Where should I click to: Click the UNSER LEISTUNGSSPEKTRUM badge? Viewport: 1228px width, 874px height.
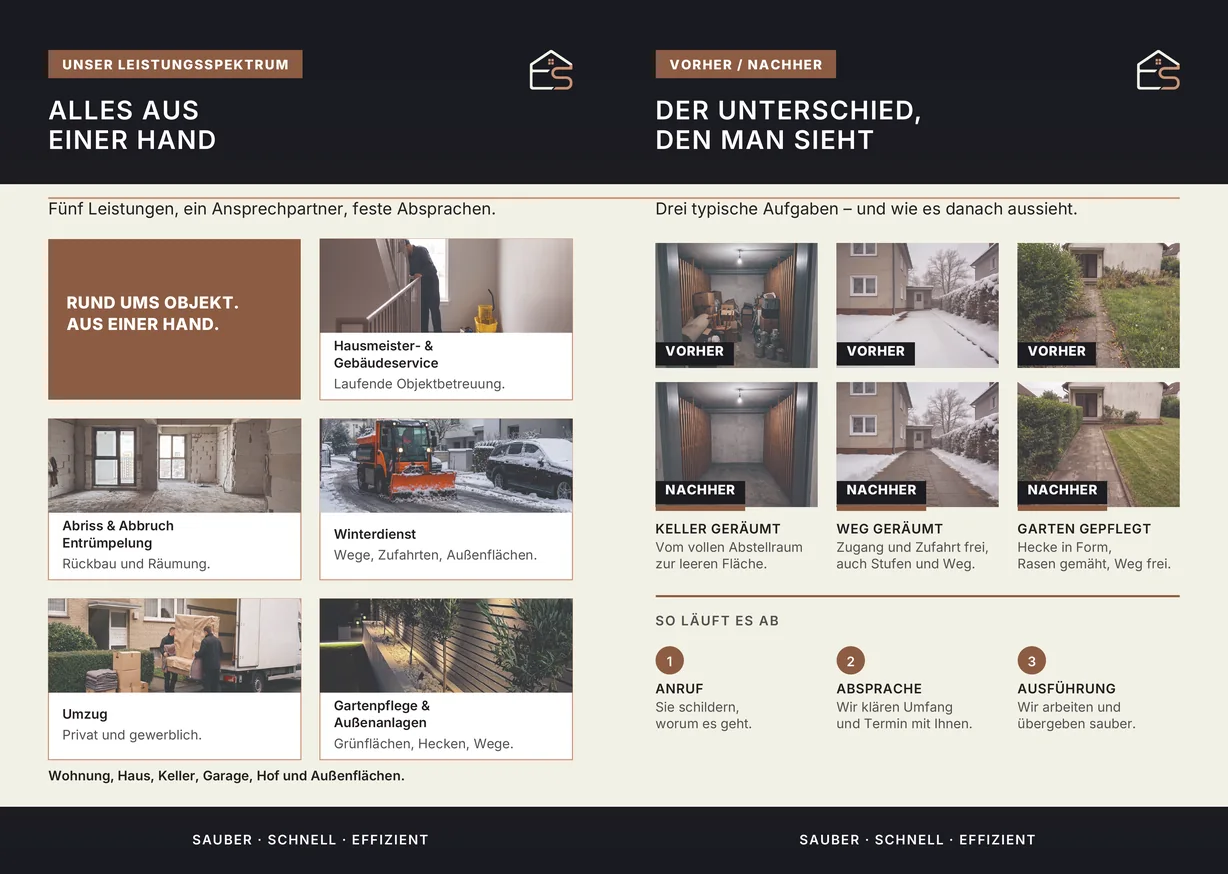(x=175, y=64)
